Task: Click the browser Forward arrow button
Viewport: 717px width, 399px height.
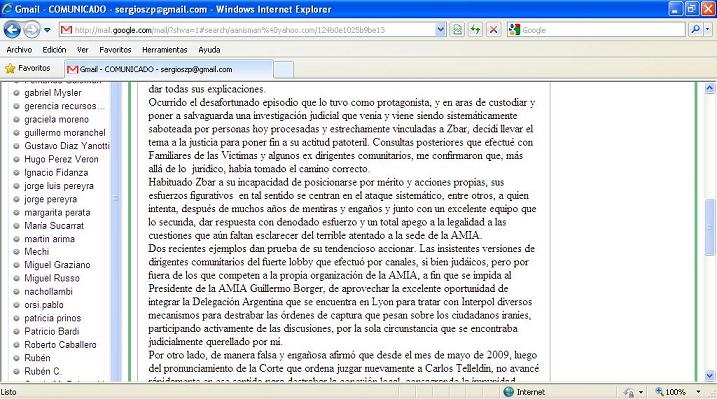Action: [32, 30]
